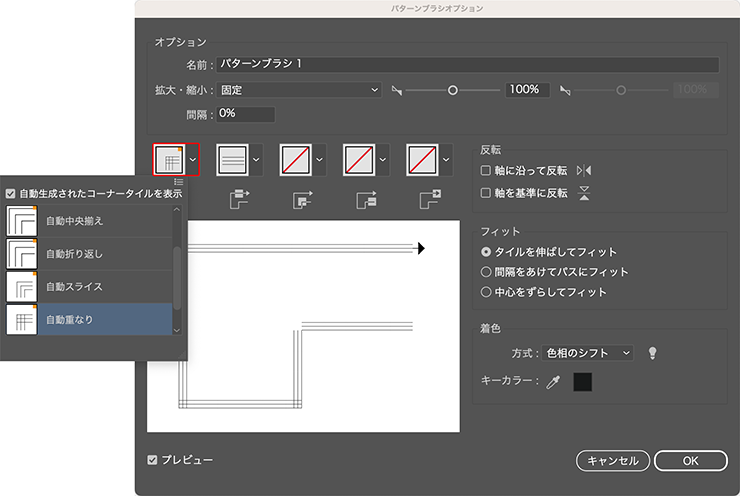Select 間隔をあけてパスにフィット radio option

pyautogui.click(x=487, y=272)
